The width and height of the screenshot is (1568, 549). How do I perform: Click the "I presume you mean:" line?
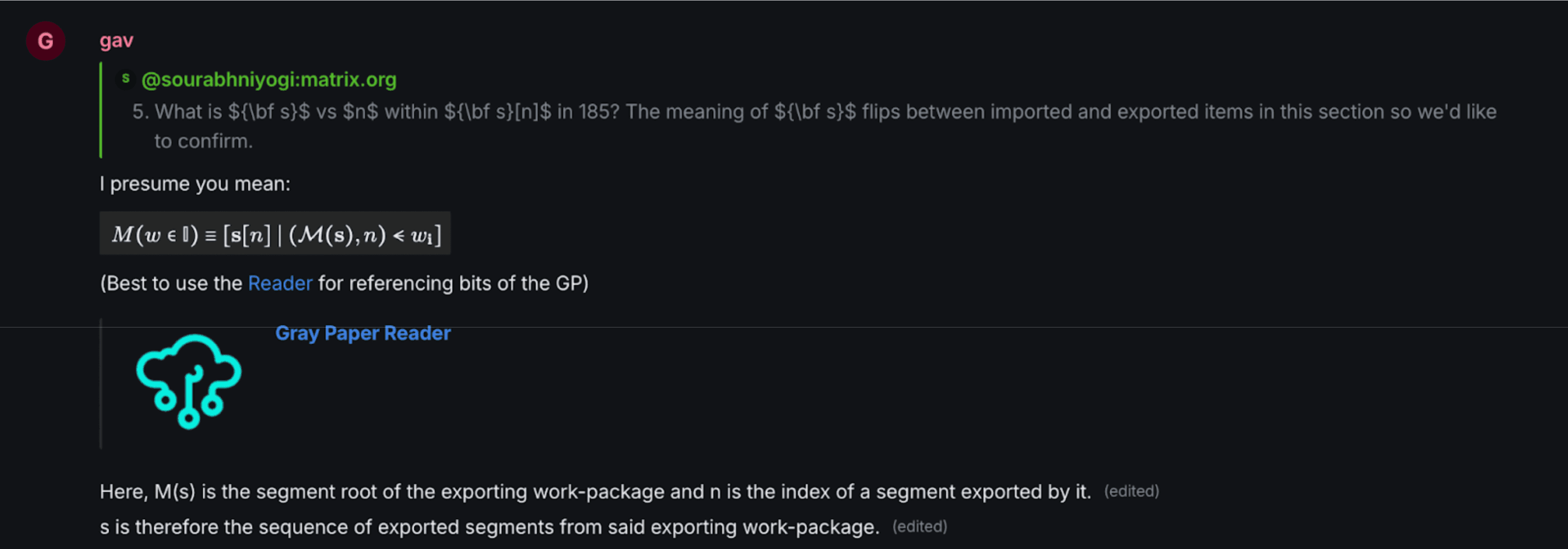(195, 184)
